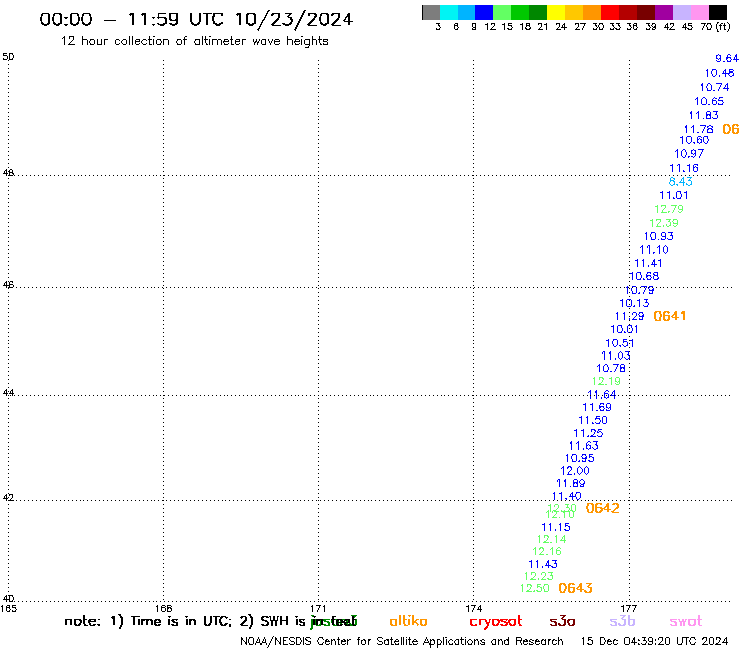Screen dimensions: 740x650
Task: Click the orange 0641 time marker
Action: click(670, 316)
